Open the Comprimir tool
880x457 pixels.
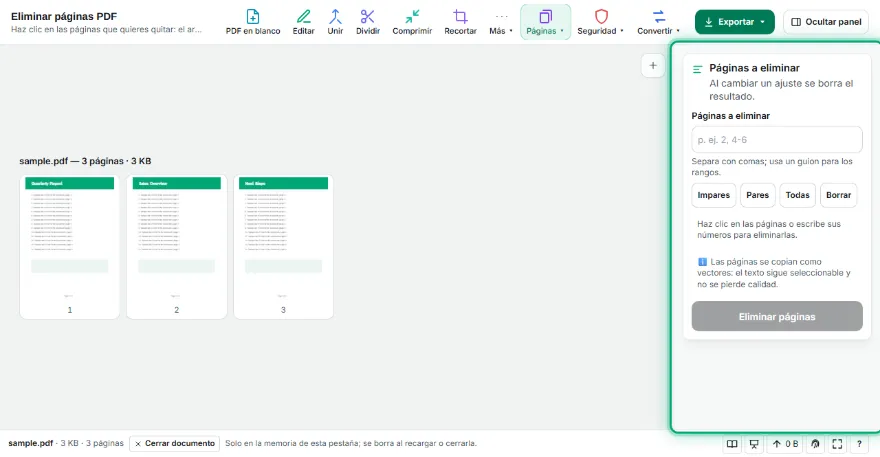[412, 22]
